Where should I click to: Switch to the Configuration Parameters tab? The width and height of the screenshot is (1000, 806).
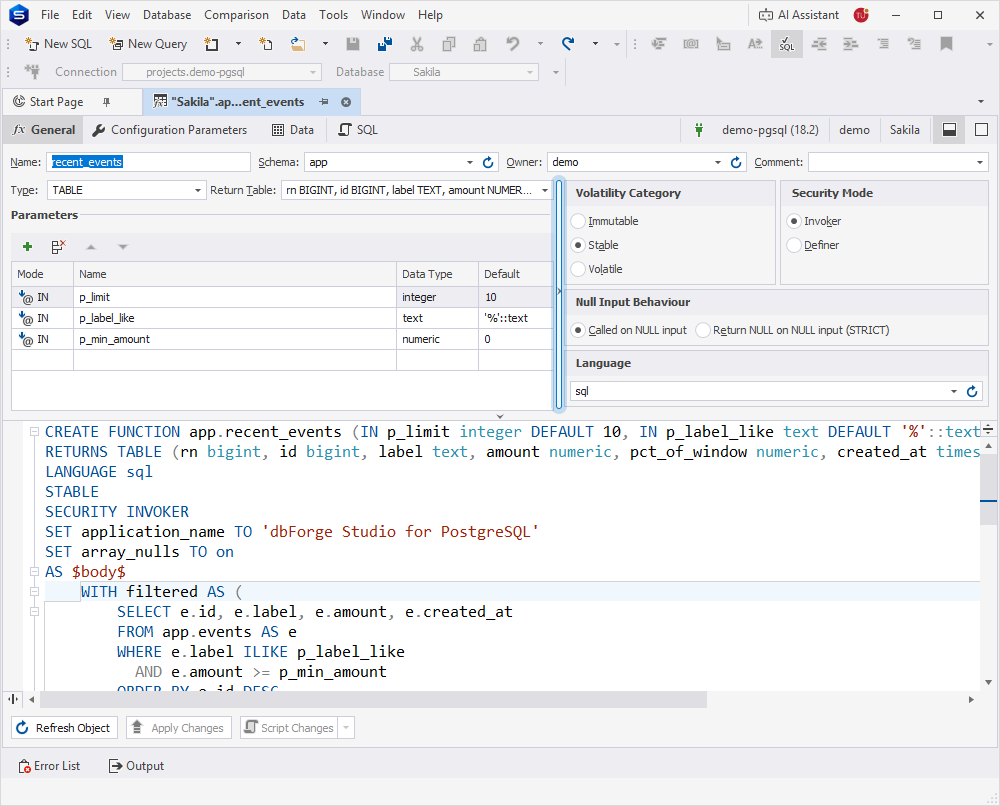[x=170, y=130]
